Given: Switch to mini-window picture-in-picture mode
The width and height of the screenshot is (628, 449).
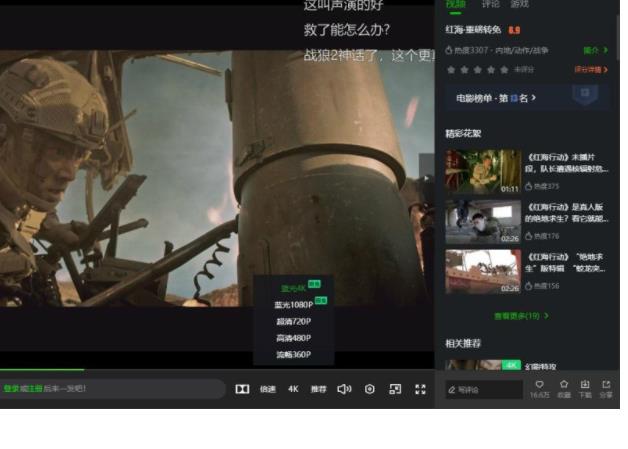Looking at the screenshot, I should 395,389.
